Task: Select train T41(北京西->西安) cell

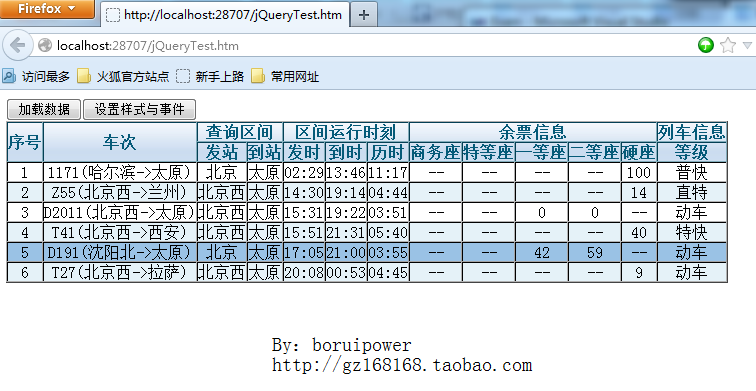Action: click(x=120, y=232)
